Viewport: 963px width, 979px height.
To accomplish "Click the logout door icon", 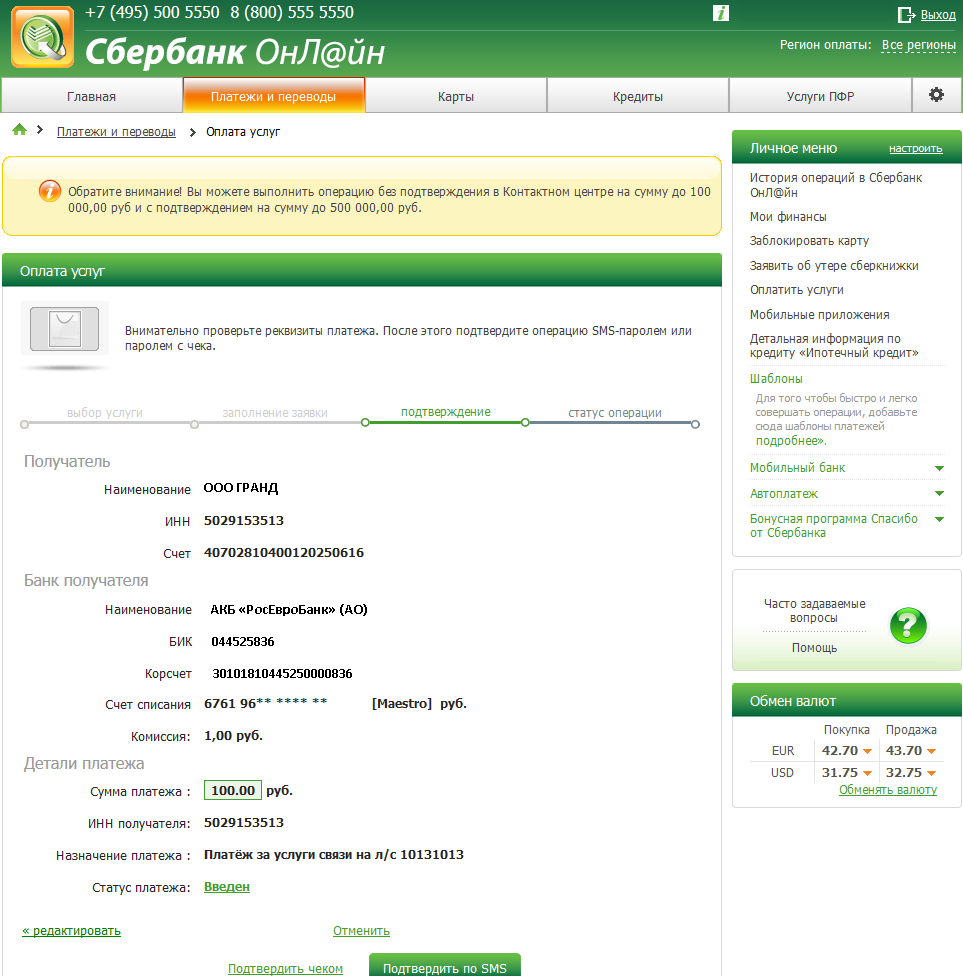I will [906, 14].
